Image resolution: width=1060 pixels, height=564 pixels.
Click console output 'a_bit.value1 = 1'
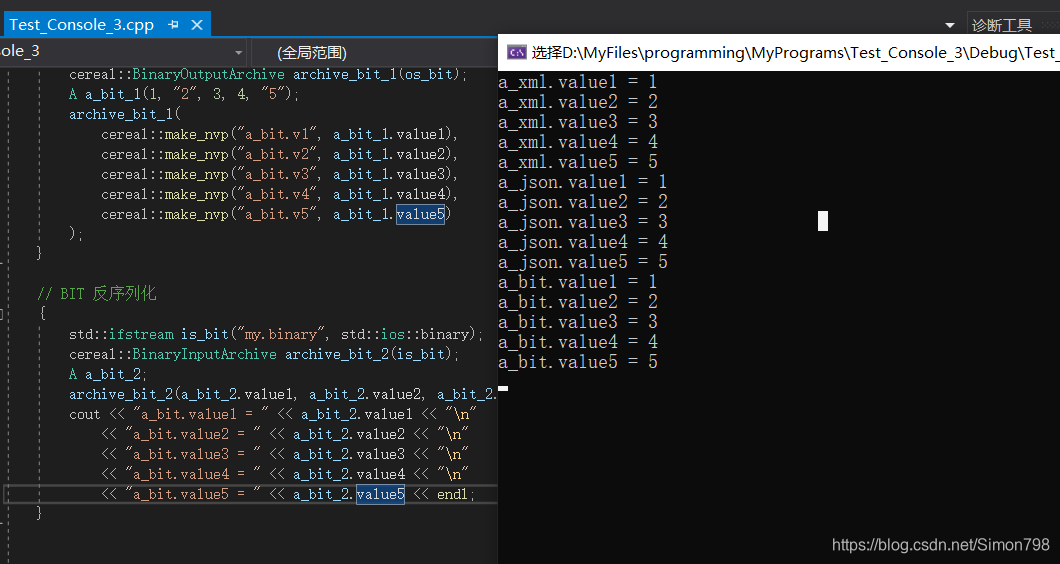[x=578, y=282]
